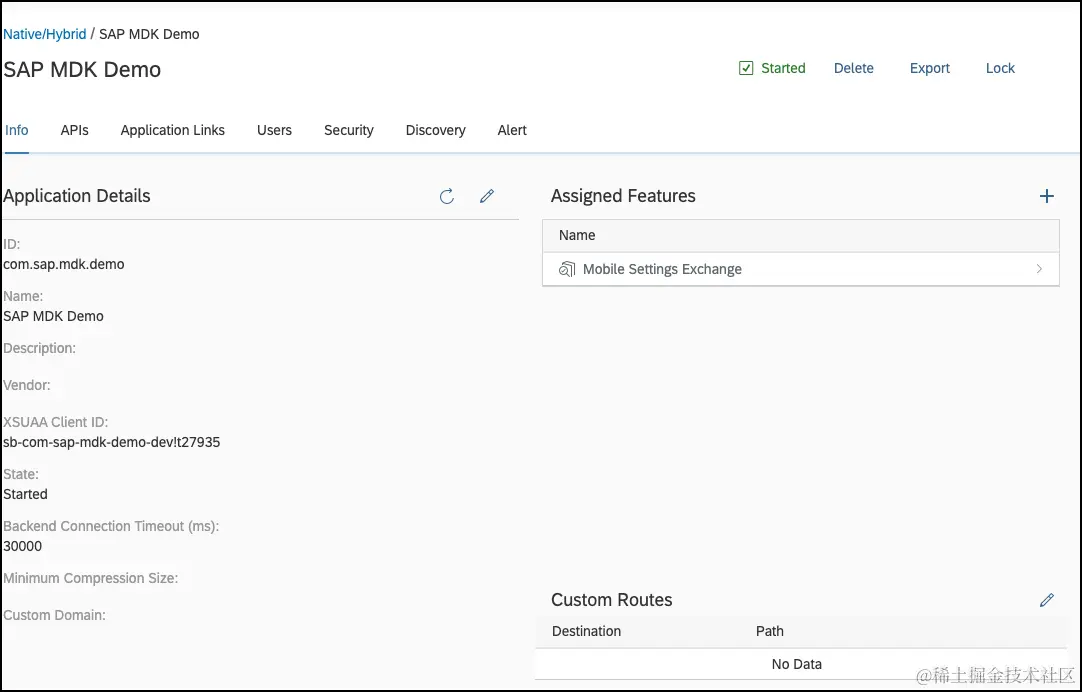Click Name value SAP MDK Demo in details
This screenshot has height=692, width=1082.
coord(53,316)
